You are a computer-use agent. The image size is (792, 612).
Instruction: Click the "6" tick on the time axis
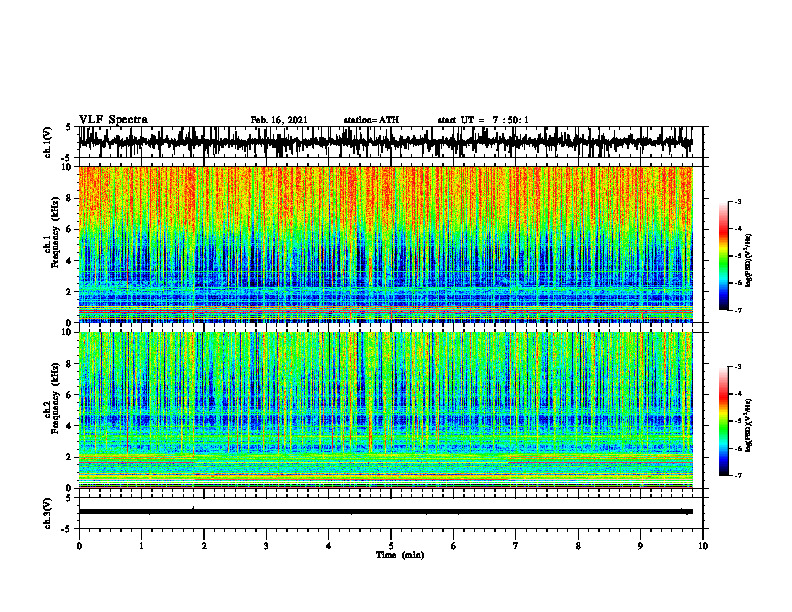point(454,546)
